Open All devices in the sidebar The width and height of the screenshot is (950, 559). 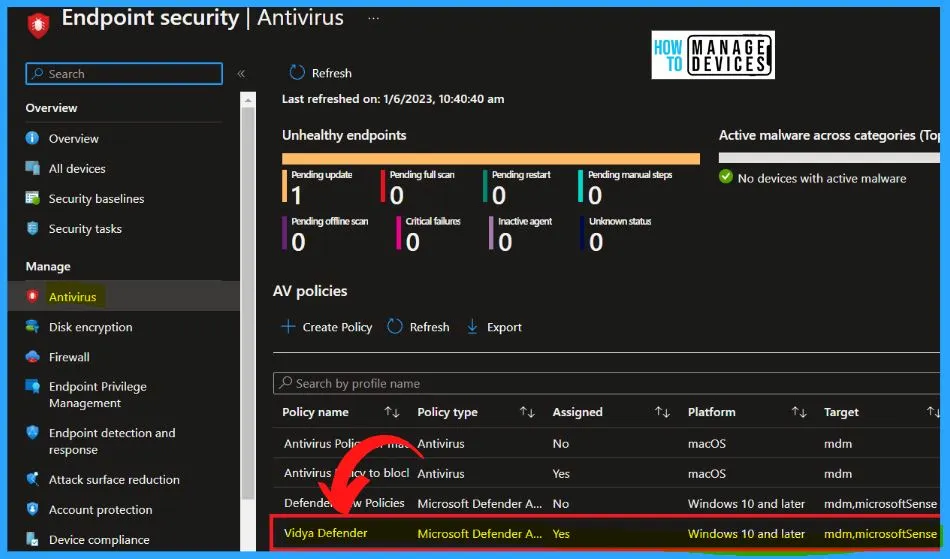point(77,169)
